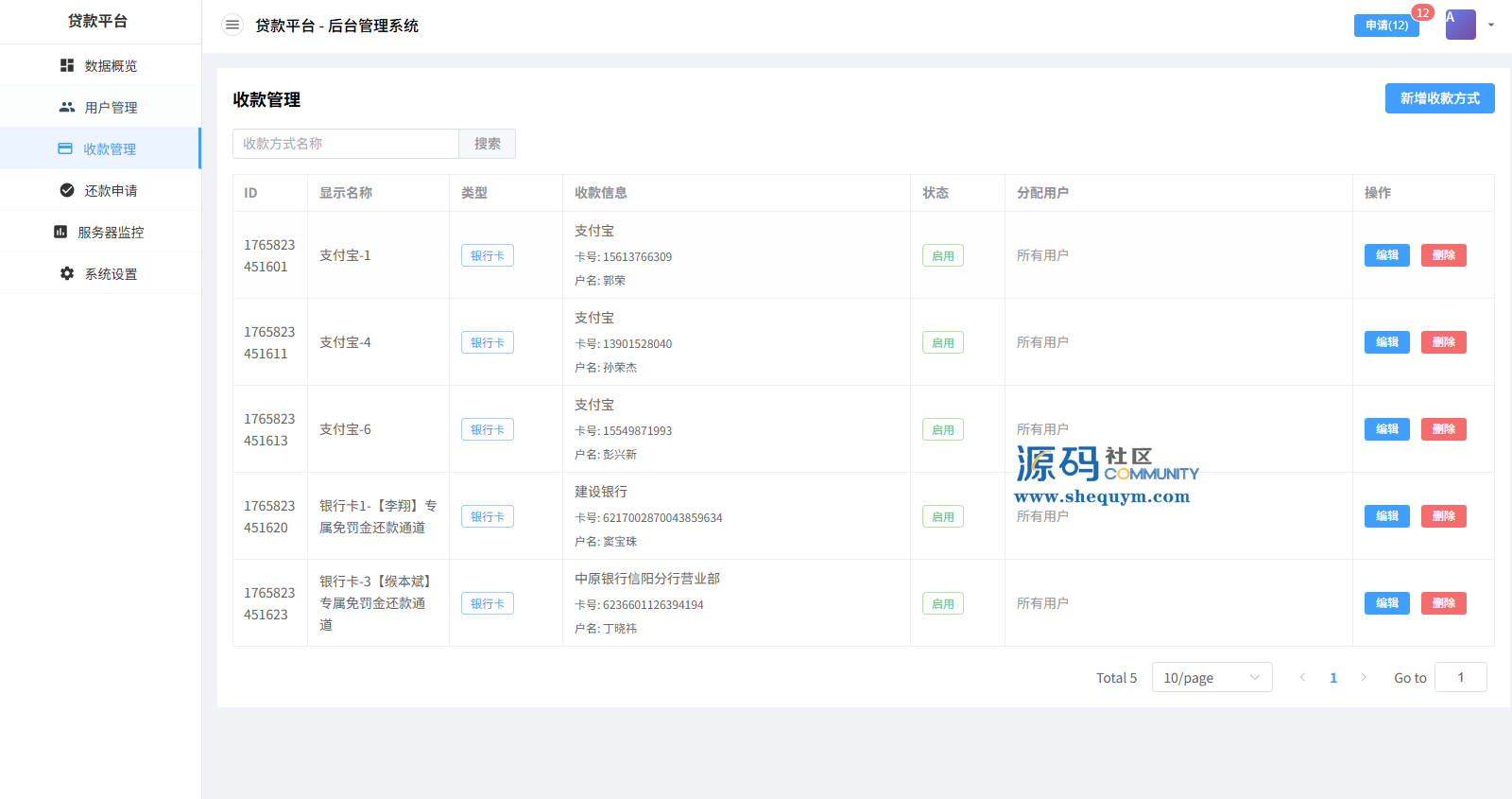The width and height of the screenshot is (1512, 799).
Task: Click the hamburger menu collapse icon
Action: [232, 26]
